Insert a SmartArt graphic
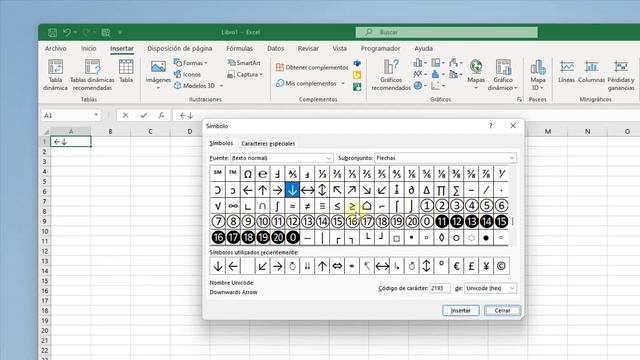This screenshot has width=640, height=360. coord(244,63)
